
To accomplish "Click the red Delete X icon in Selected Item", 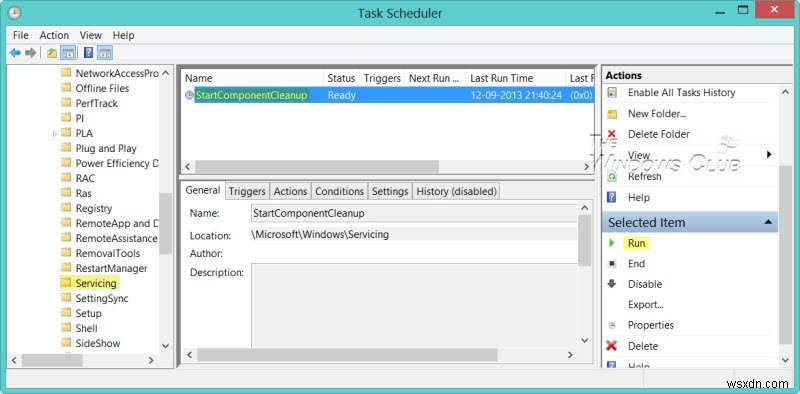I will pyautogui.click(x=612, y=346).
